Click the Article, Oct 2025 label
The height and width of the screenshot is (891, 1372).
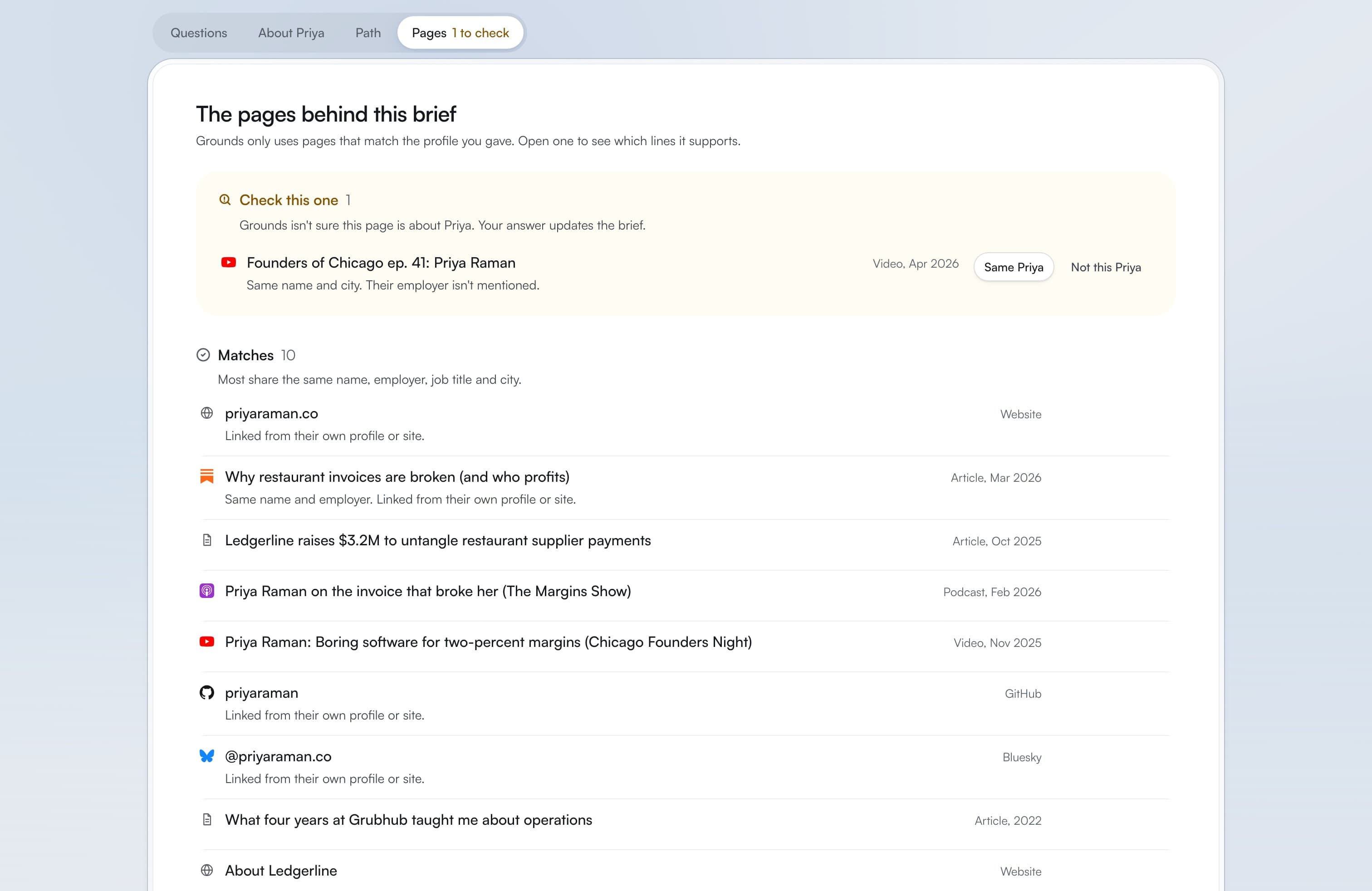[997, 541]
